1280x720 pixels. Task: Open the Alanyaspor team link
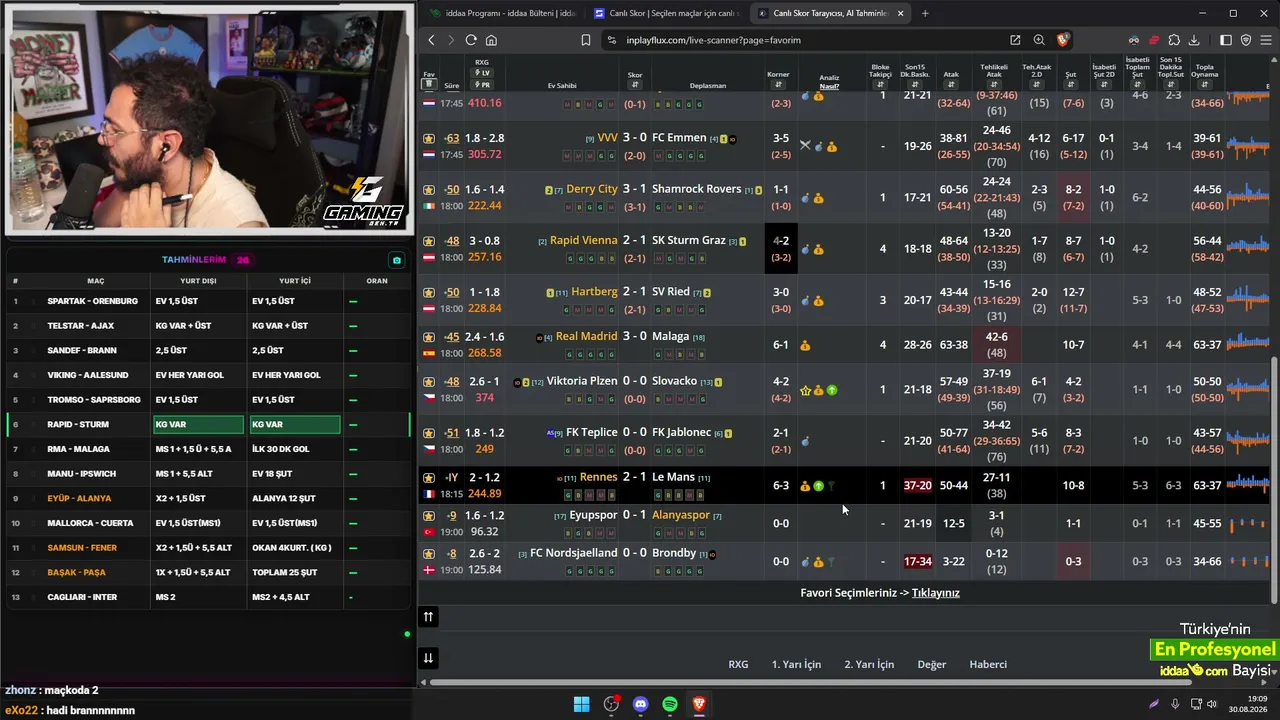(681, 515)
